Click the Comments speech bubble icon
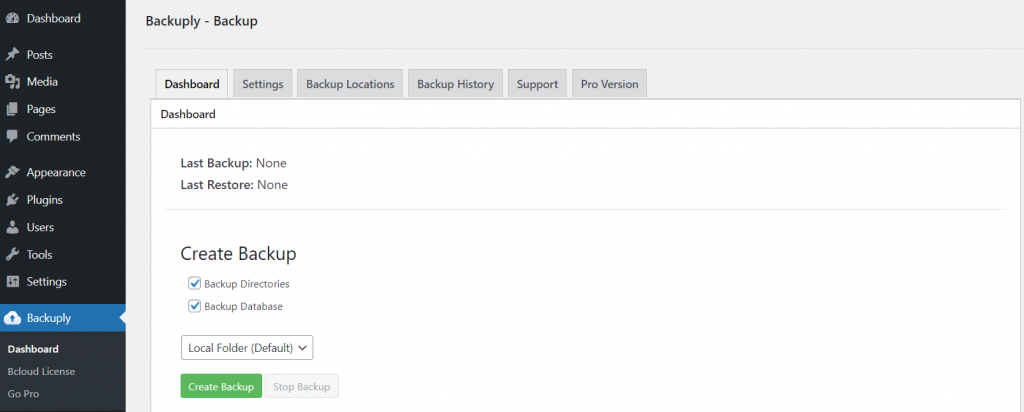The image size is (1024, 412). (12, 137)
